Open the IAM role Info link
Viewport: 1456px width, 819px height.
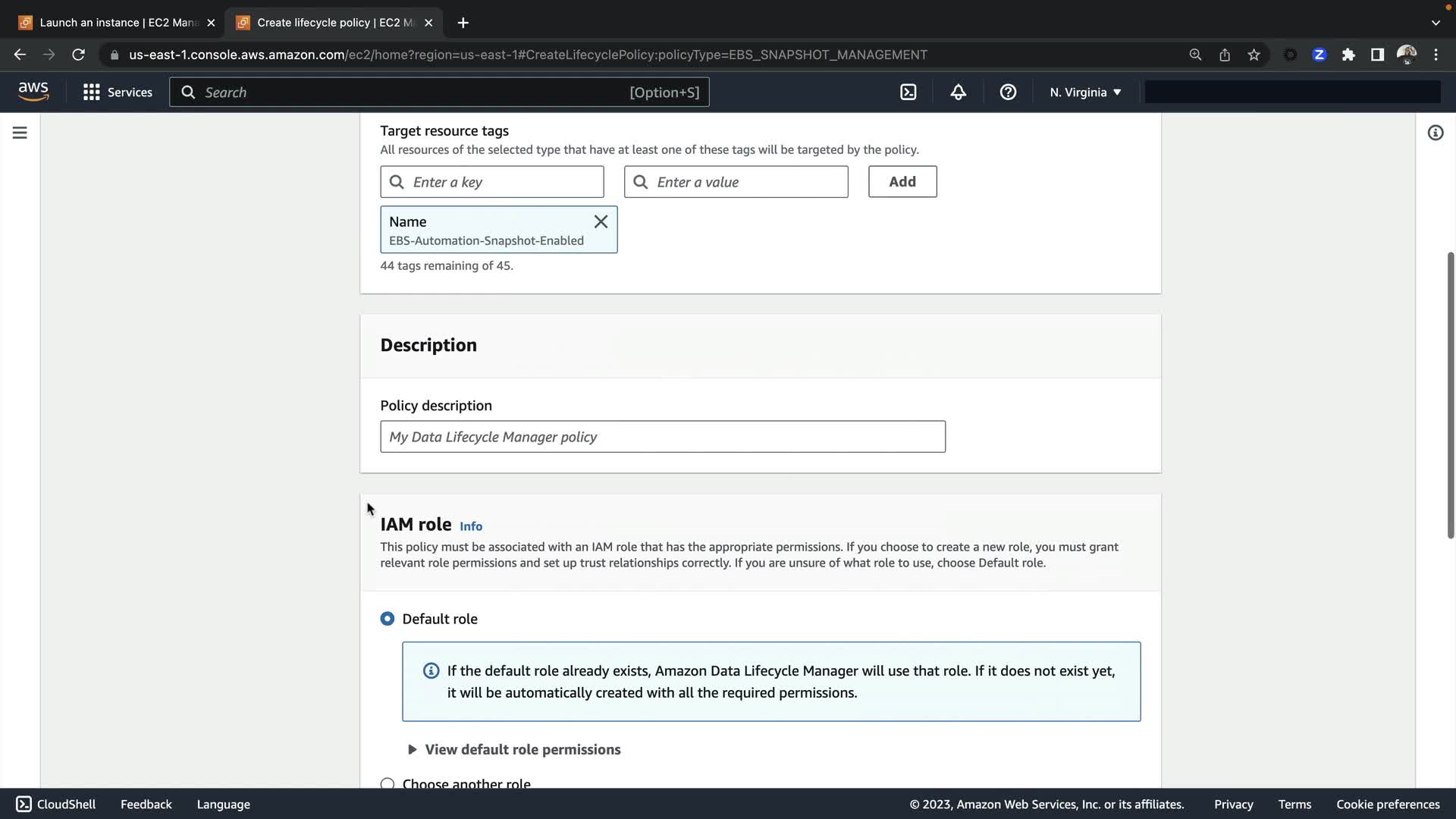(470, 526)
